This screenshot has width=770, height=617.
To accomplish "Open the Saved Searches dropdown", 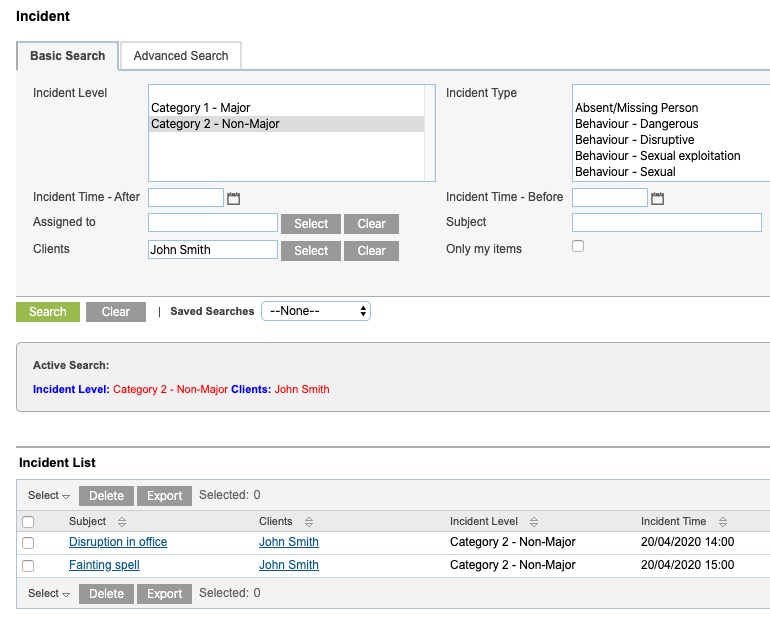I will point(316,311).
